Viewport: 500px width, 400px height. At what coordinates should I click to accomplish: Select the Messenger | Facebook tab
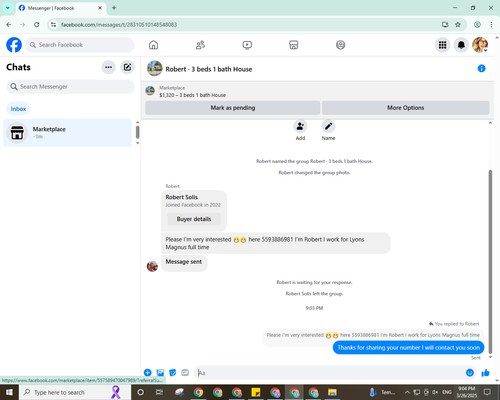point(61,8)
